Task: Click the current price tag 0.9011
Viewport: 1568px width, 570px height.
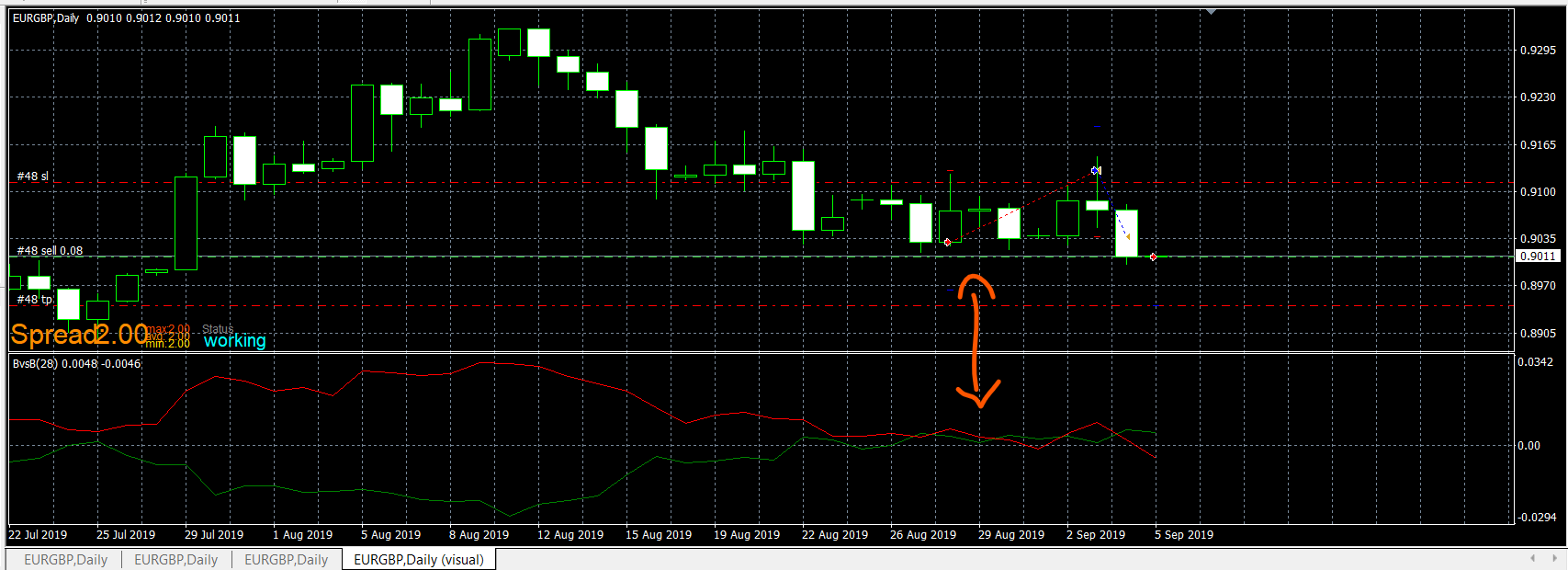Action: pos(1538,256)
